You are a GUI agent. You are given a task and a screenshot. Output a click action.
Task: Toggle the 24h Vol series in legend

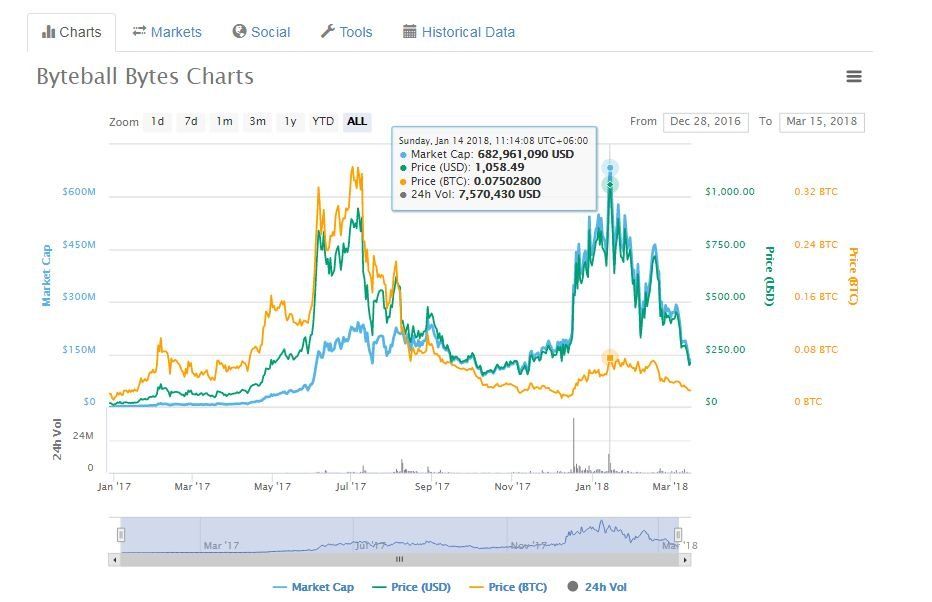point(597,587)
